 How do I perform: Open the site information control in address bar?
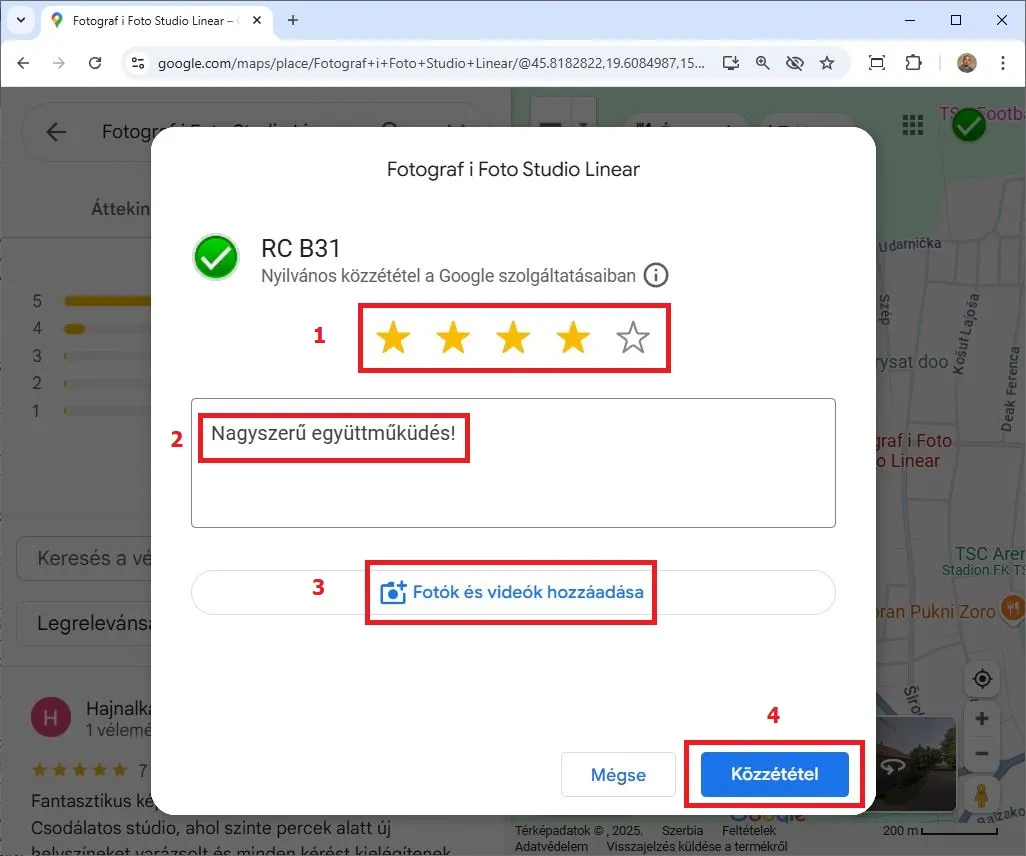point(138,63)
